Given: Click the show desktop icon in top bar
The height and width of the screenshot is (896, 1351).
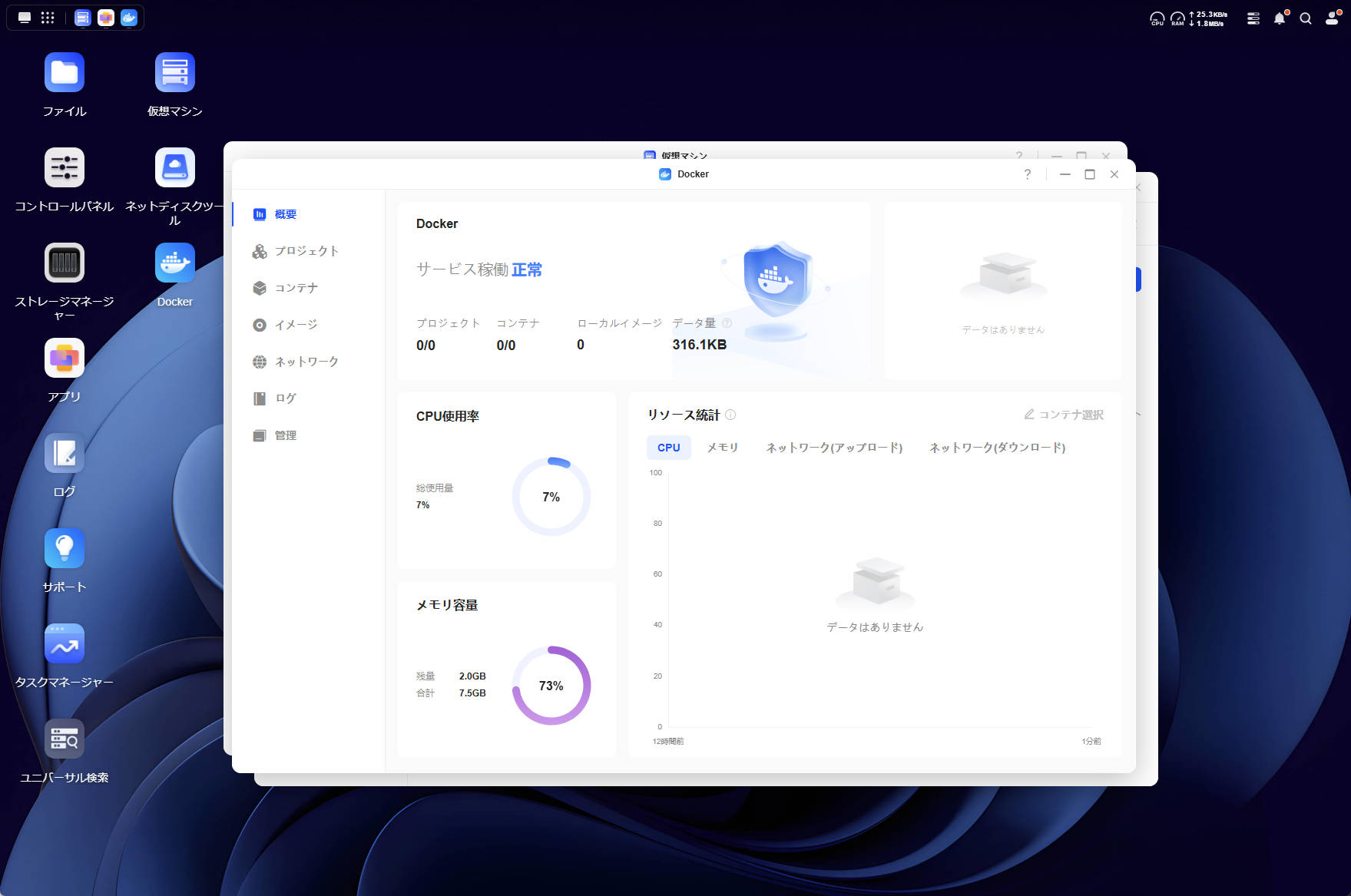Looking at the screenshot, I should point(25,18).
